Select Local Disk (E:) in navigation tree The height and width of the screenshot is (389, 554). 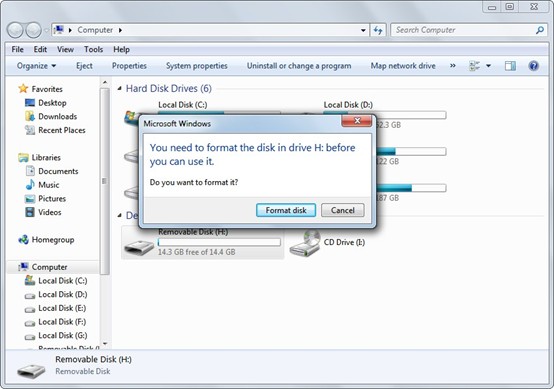click(x=62, y=308)
